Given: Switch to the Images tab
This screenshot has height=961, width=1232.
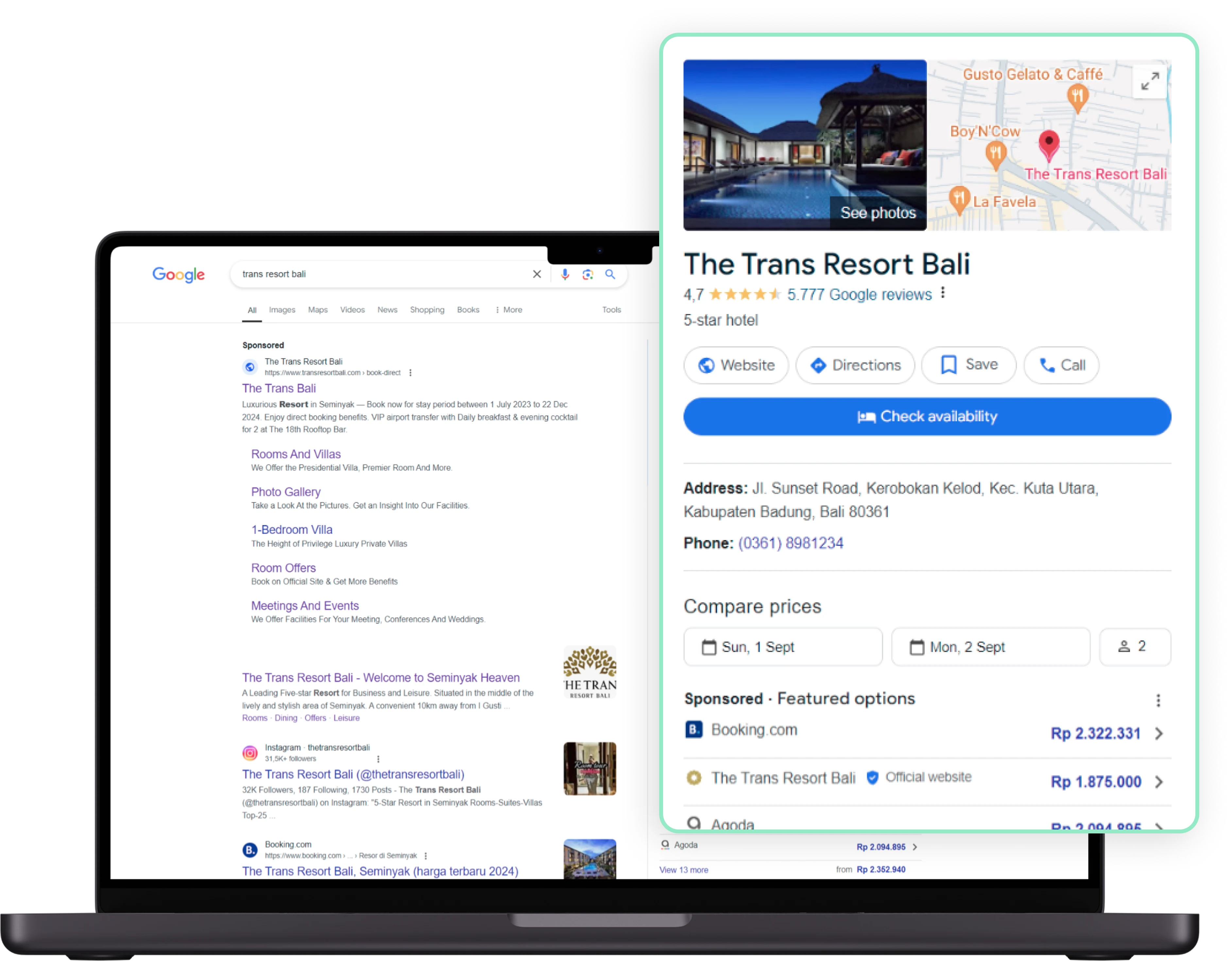Looking at the screenshot, I should coord(282,310).
